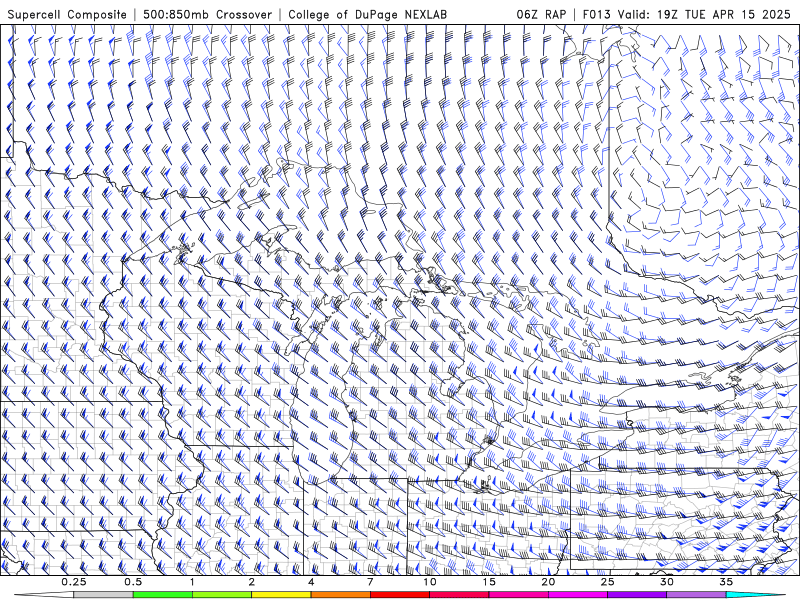Click the "06Z RAP" model run label
The width and height of the screenshot is (800, 600).
pyautogui.click(x=541, y=14)
